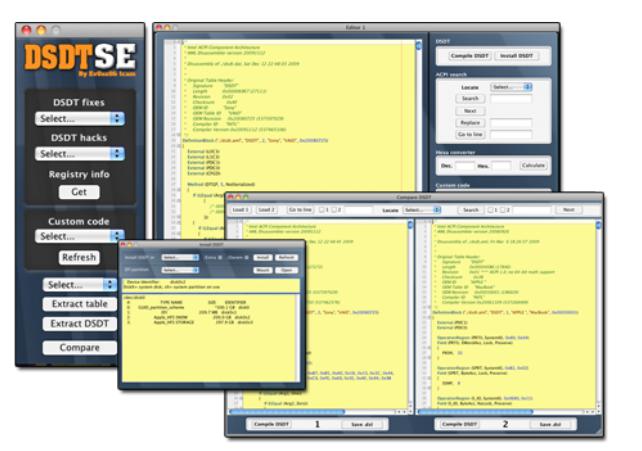642x451 pixels.
Task: Click Save .dsl under Compare pane 2
Action: point(551,424)
